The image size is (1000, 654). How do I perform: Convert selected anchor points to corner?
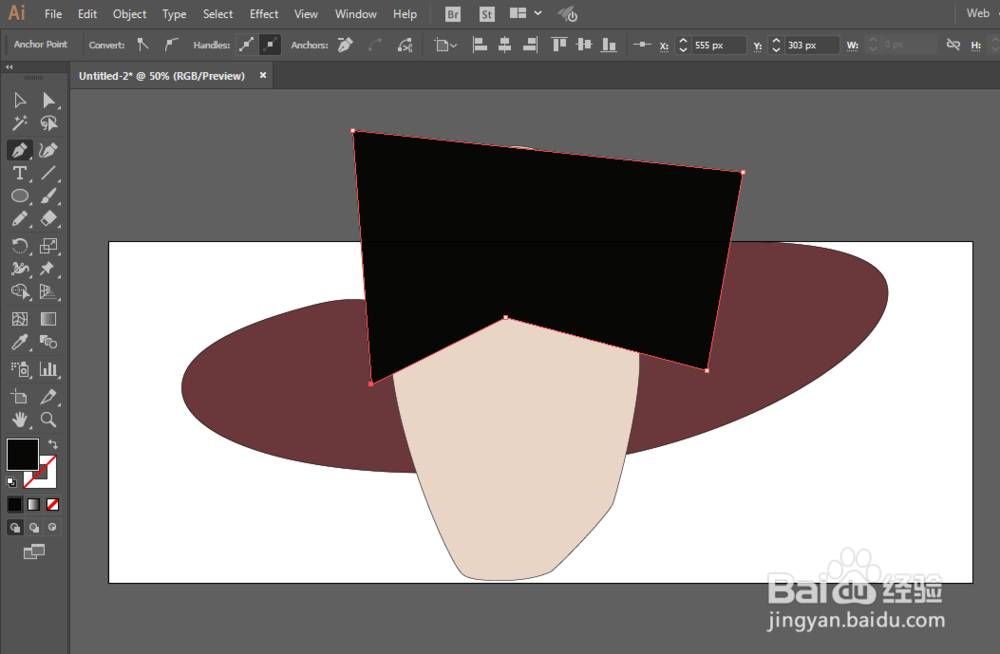point(143,45)
